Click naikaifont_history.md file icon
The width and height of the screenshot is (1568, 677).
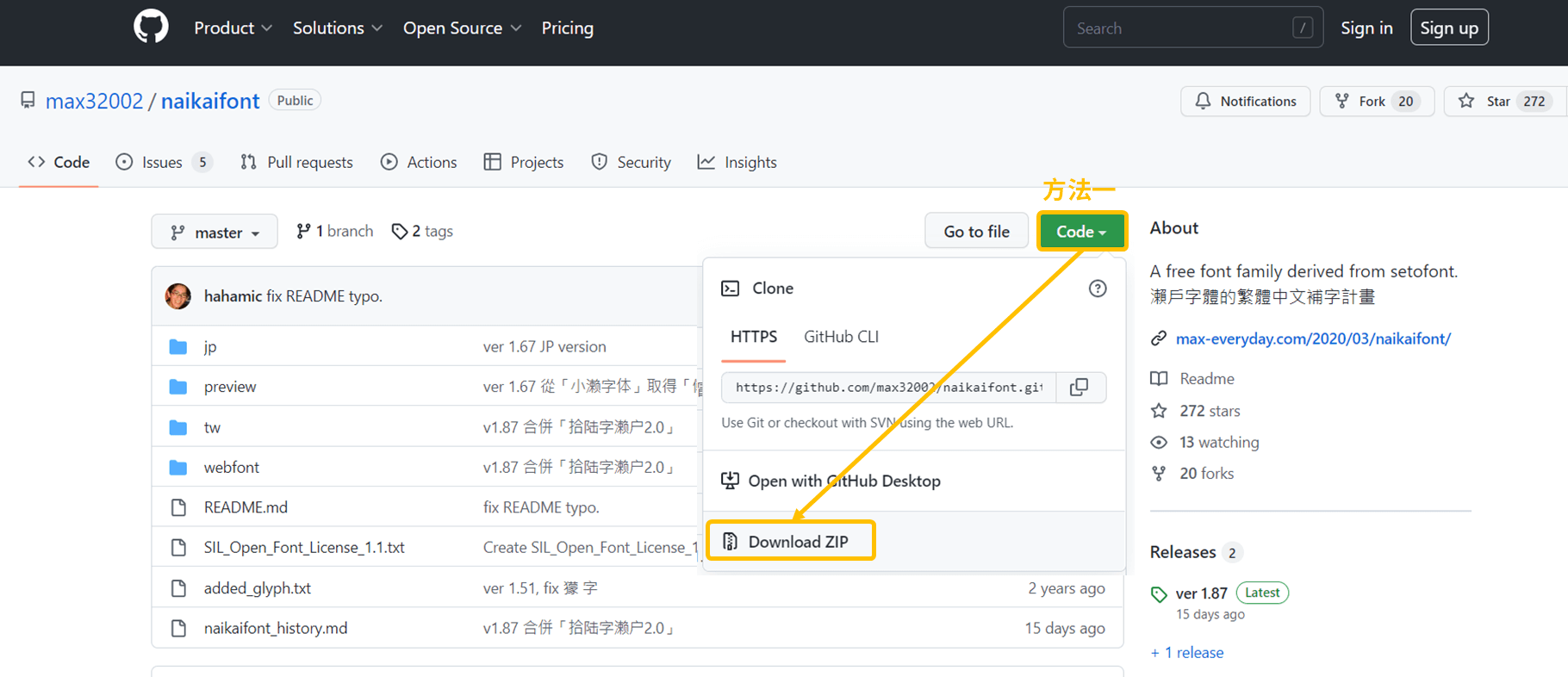178,628
